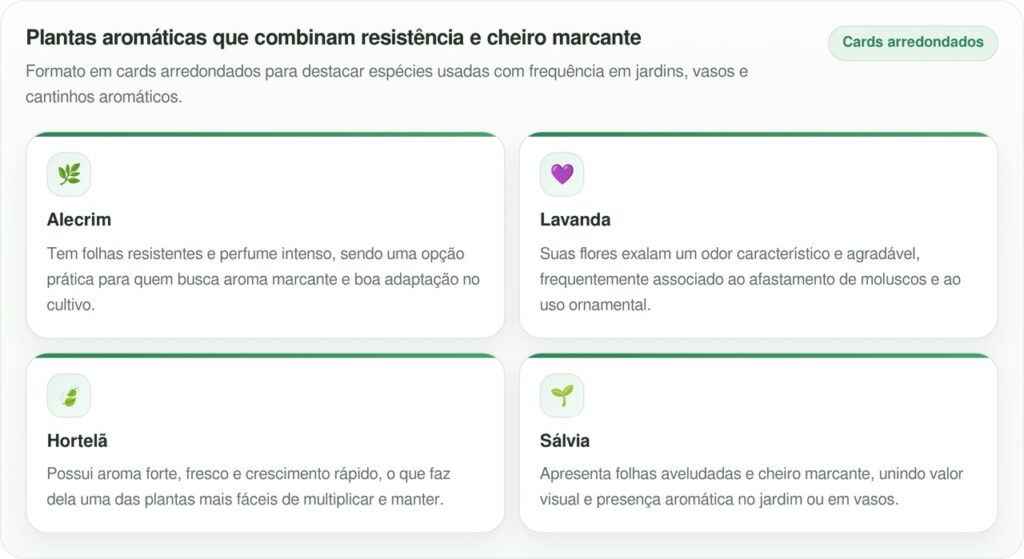Select the Alecrim card title
Viewport: 1024px width, 559px height.
tap(79, 220)
